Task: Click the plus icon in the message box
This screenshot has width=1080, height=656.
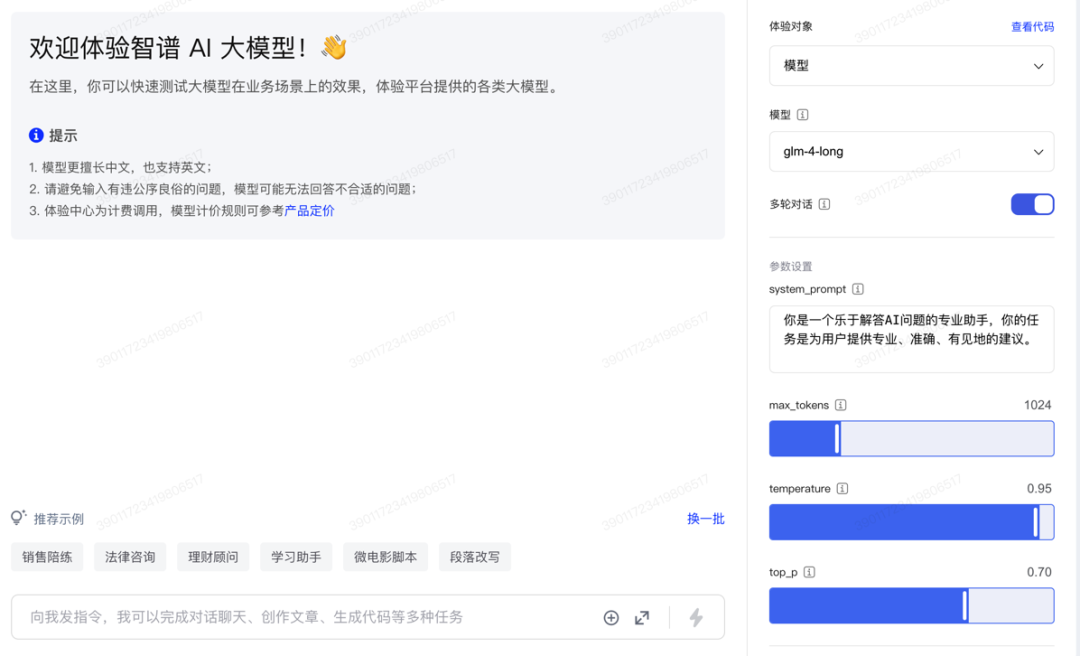Action: point(611,618)
